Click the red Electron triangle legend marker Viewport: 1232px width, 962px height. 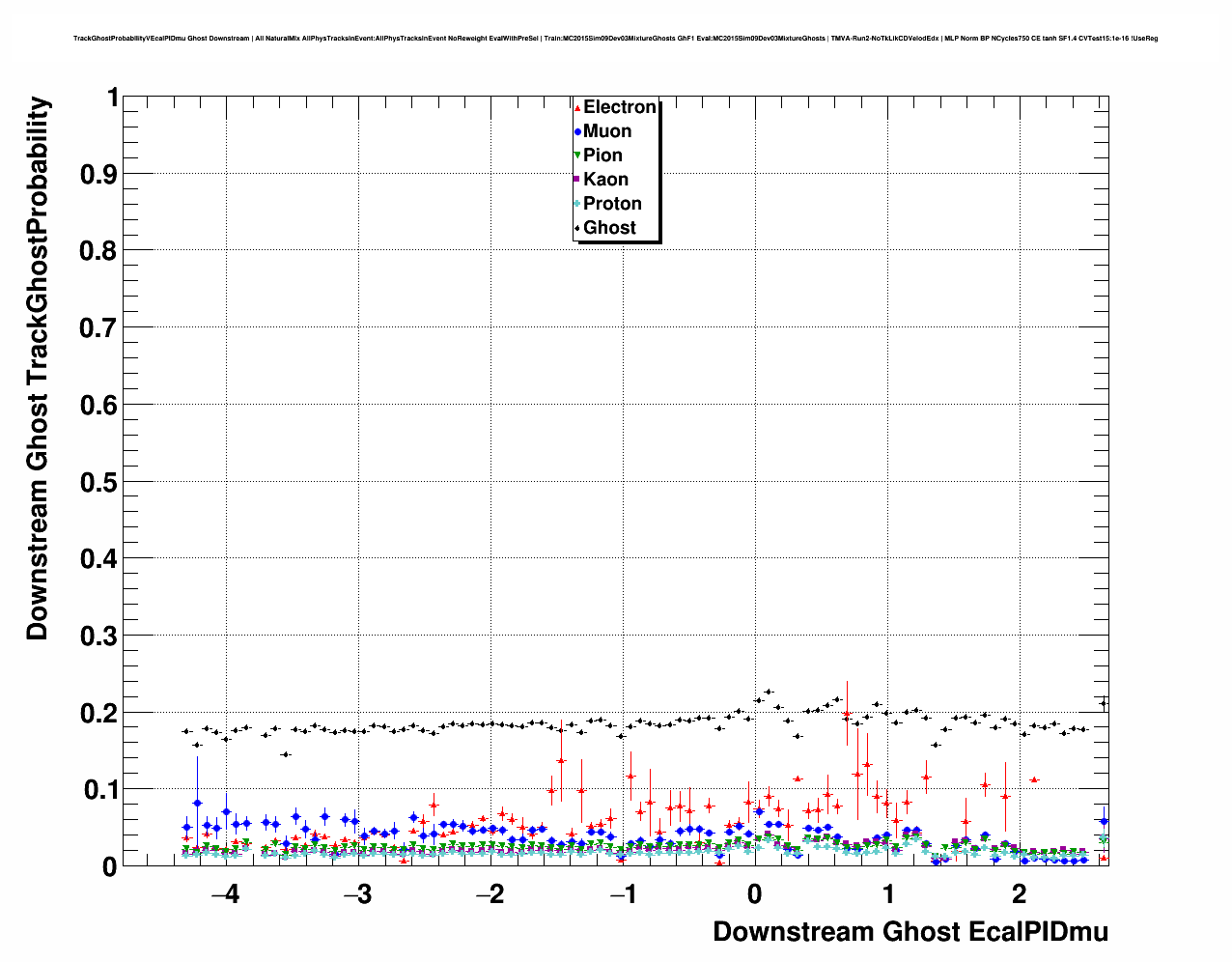577,108
